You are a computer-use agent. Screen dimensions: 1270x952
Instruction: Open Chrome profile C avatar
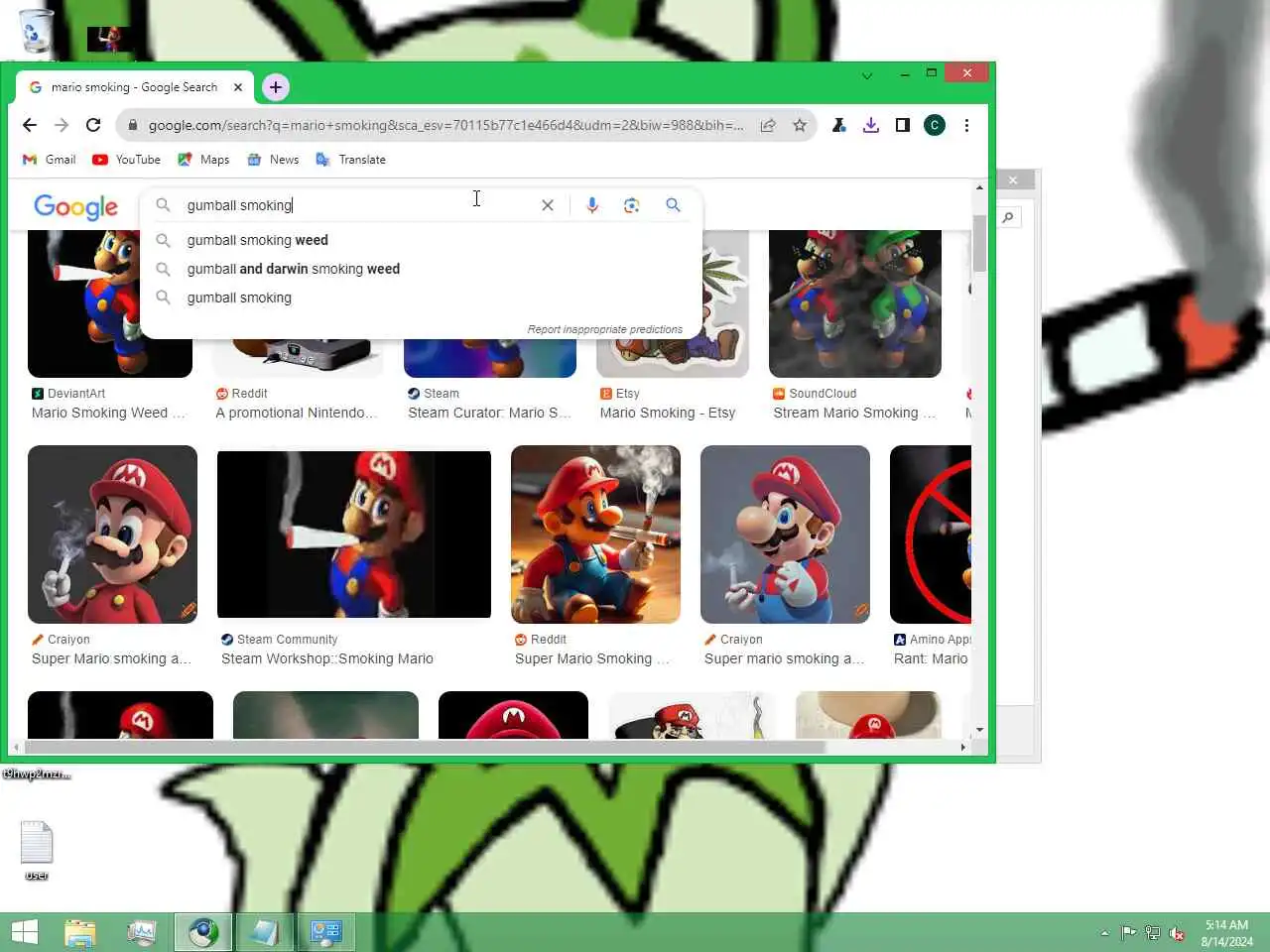pos(935,125)
